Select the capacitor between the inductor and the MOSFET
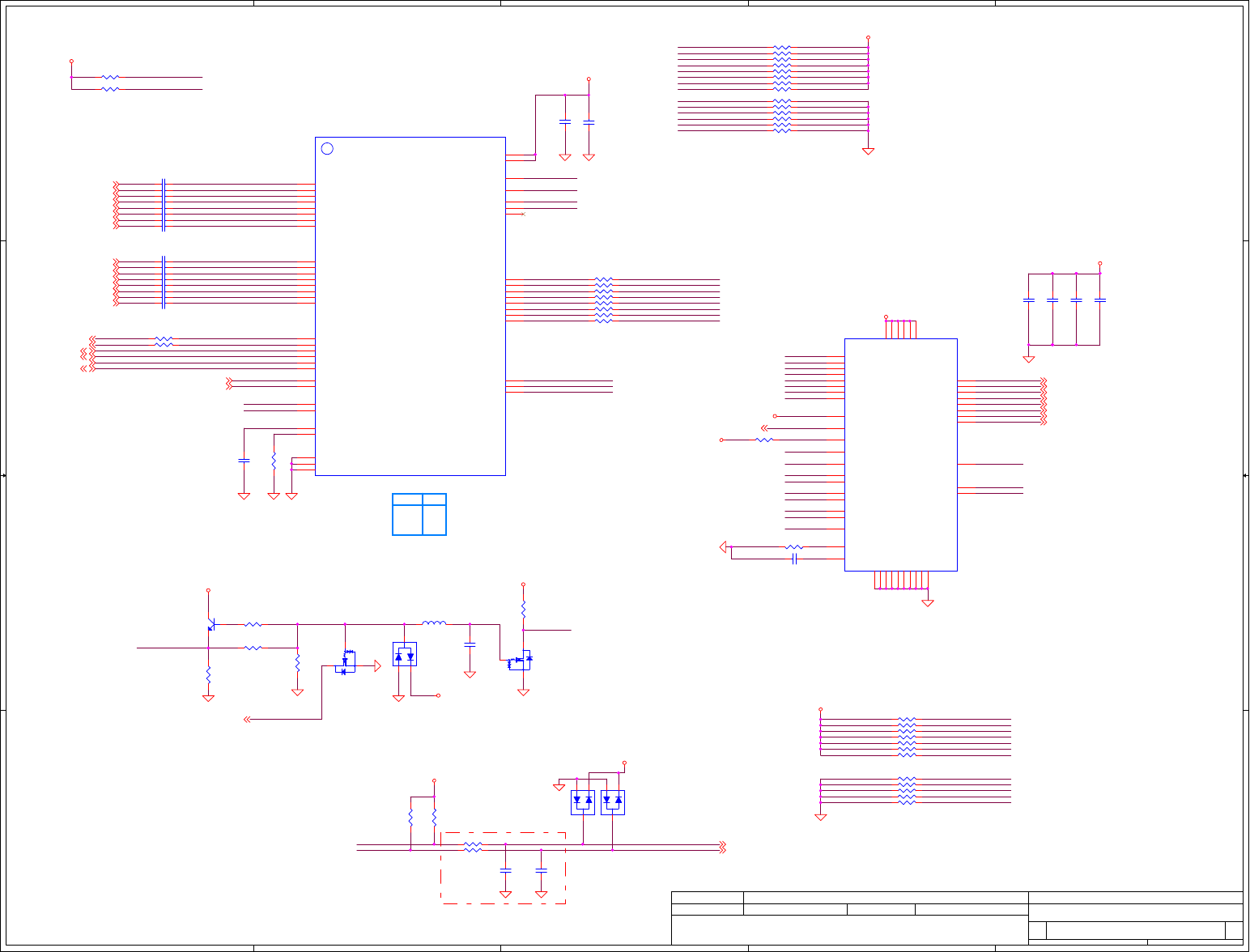1250x952 pixels. (x=470, y=645)
